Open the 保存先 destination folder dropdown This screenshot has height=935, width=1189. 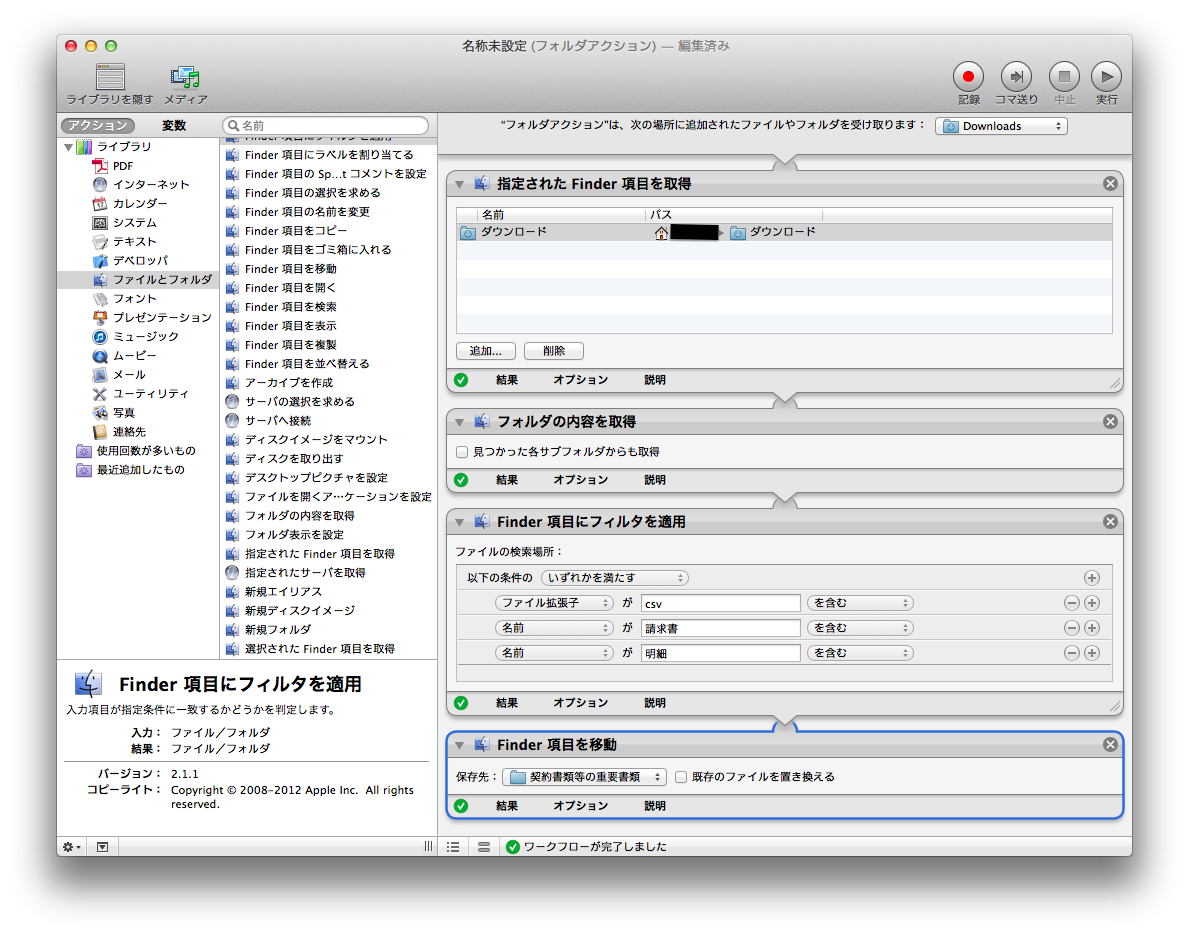(584, 777)
